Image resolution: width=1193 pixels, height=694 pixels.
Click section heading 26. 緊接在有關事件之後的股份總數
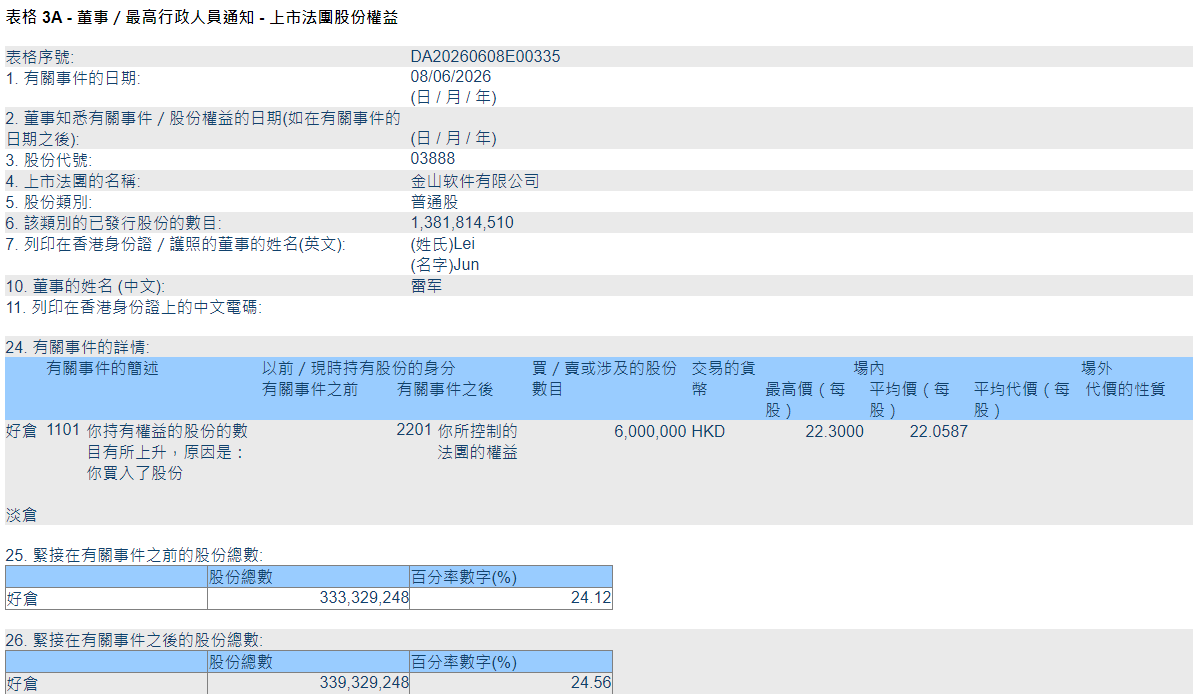click(134, 641)
